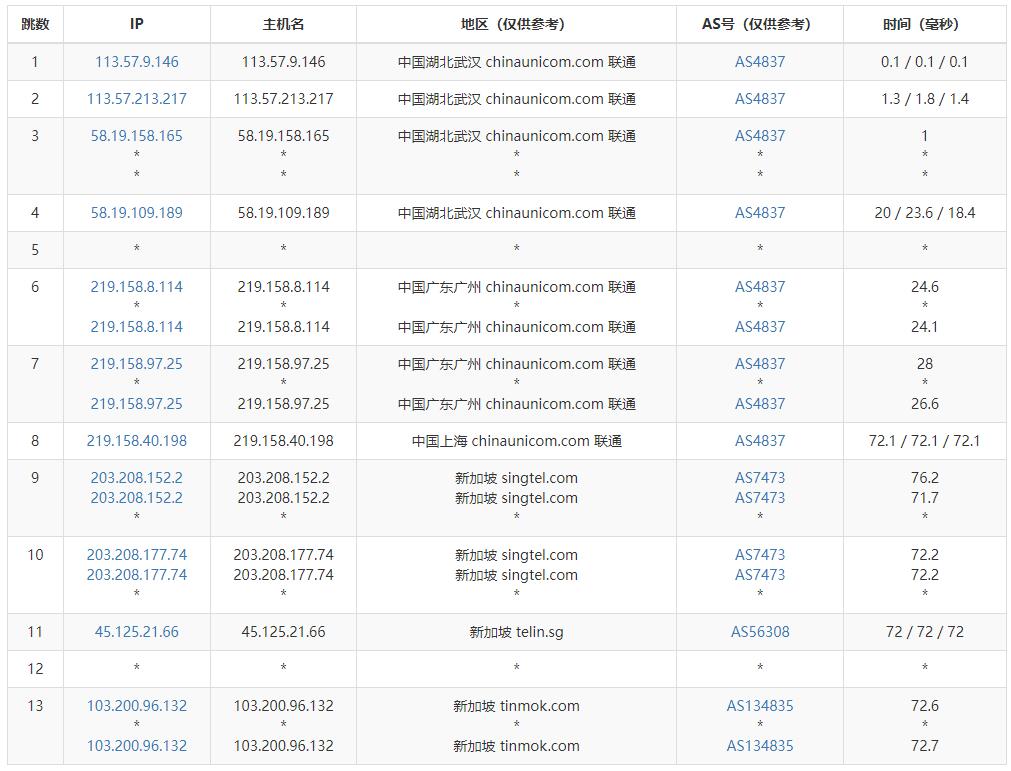Select time value 72 / 72 / 72
Viewport: 1011px width, 771px height.
click(x=925, y=632)
